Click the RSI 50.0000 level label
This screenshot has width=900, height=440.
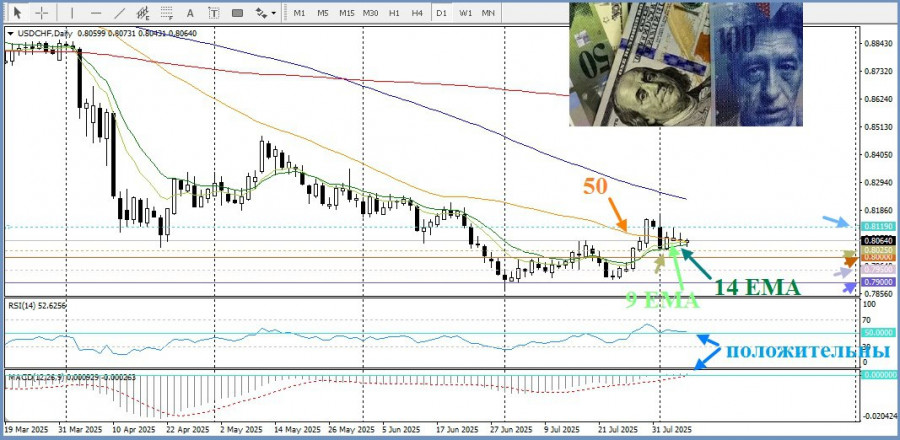(x=879, y=332)
